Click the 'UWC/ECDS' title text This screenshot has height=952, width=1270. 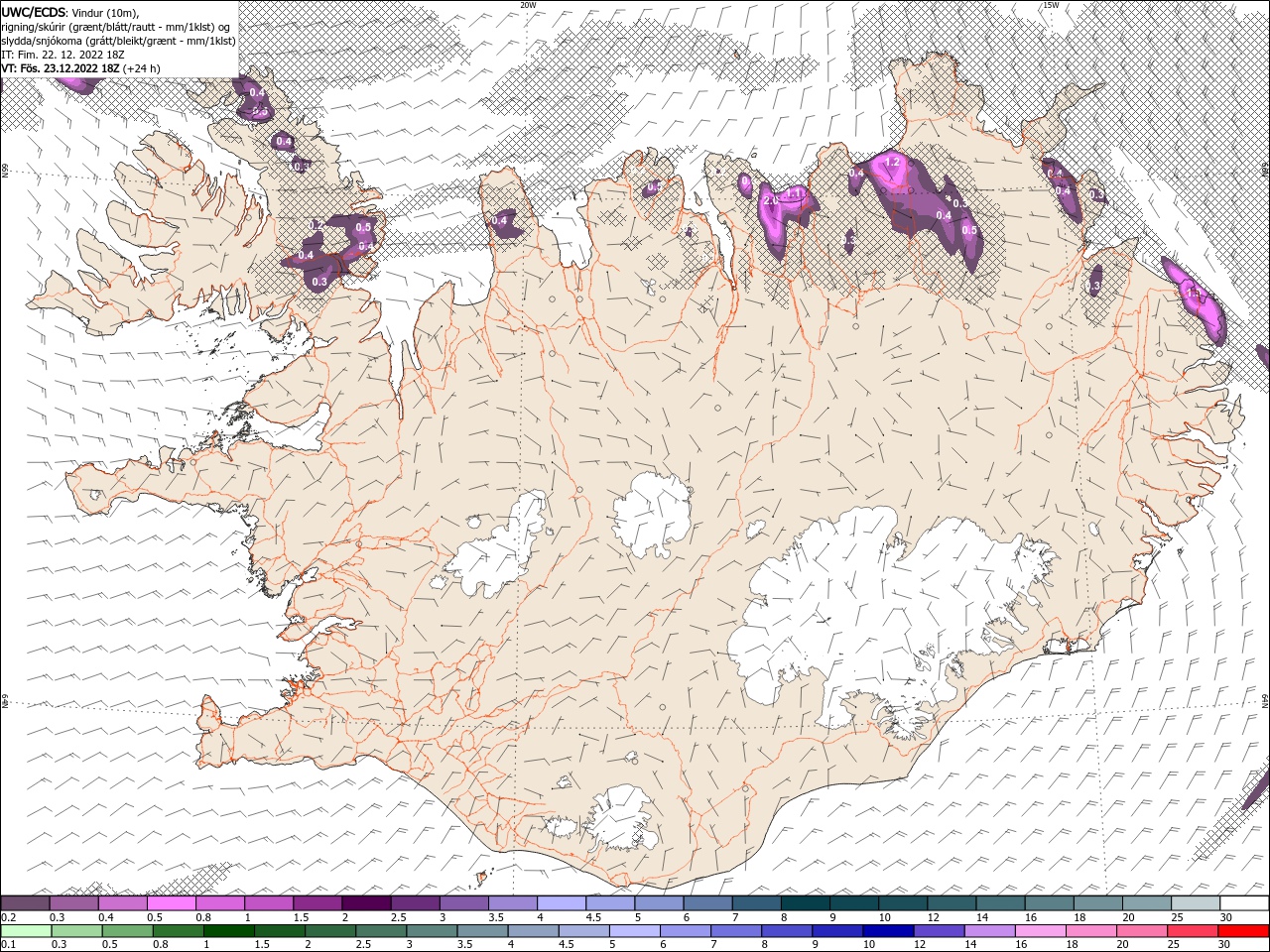[35, 12]
